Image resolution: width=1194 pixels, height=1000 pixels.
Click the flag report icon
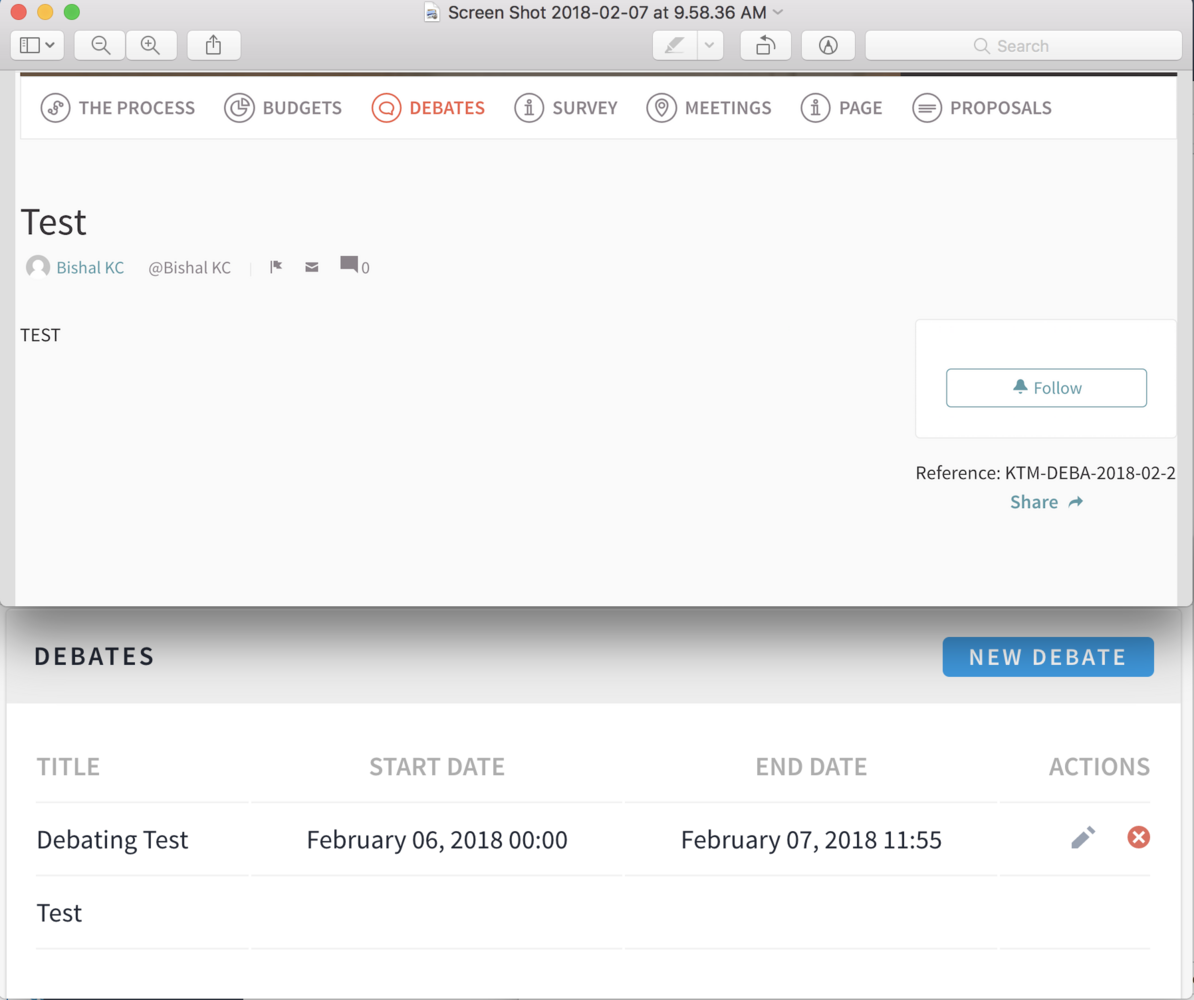pos(276,267)
